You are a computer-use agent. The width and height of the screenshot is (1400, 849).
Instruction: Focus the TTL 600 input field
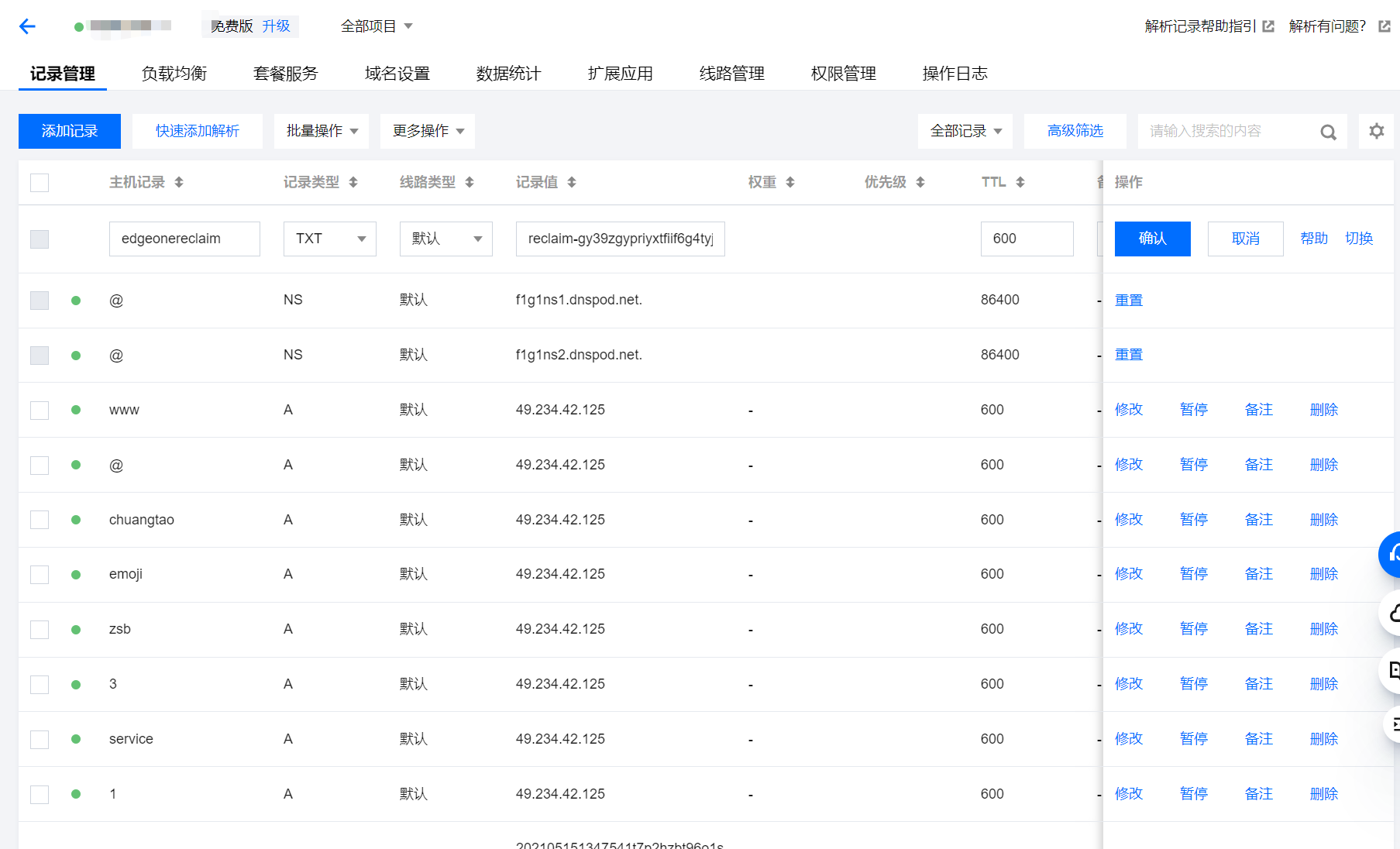point(1027,239)
